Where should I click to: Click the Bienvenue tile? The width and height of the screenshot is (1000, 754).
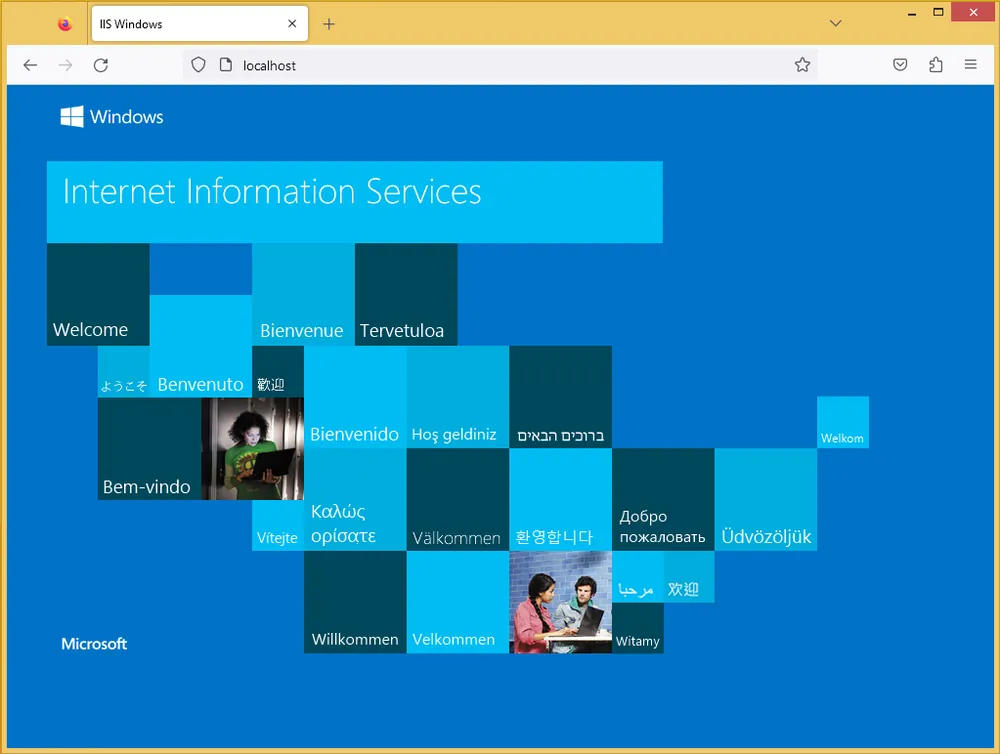coord(304,294)
